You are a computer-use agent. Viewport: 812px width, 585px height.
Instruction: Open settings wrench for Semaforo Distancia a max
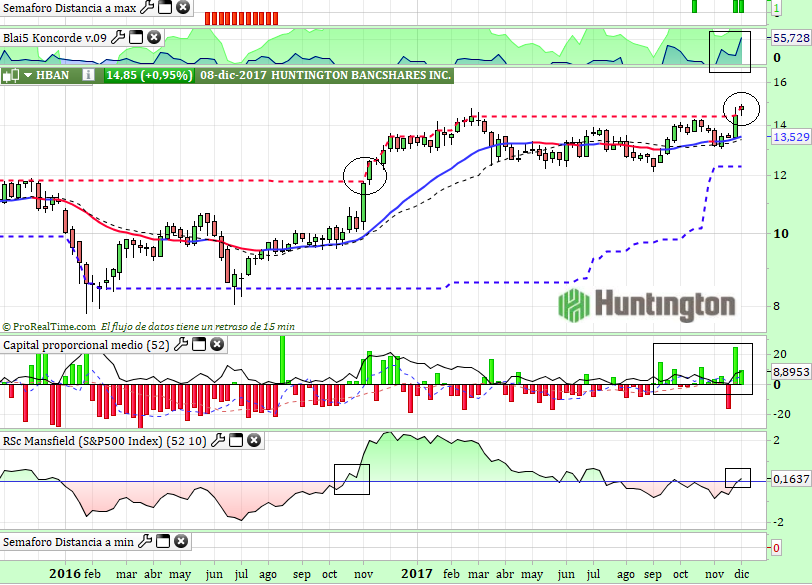pyautogui.click(x=147, y=7)
